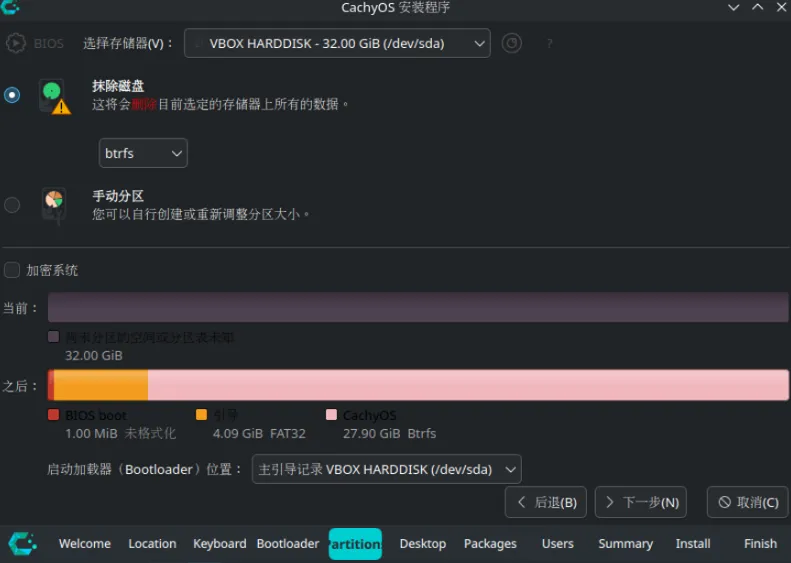Select the 抹除磁盘 radio button
The image size is (791, 563).
click(x=12, y=95)
